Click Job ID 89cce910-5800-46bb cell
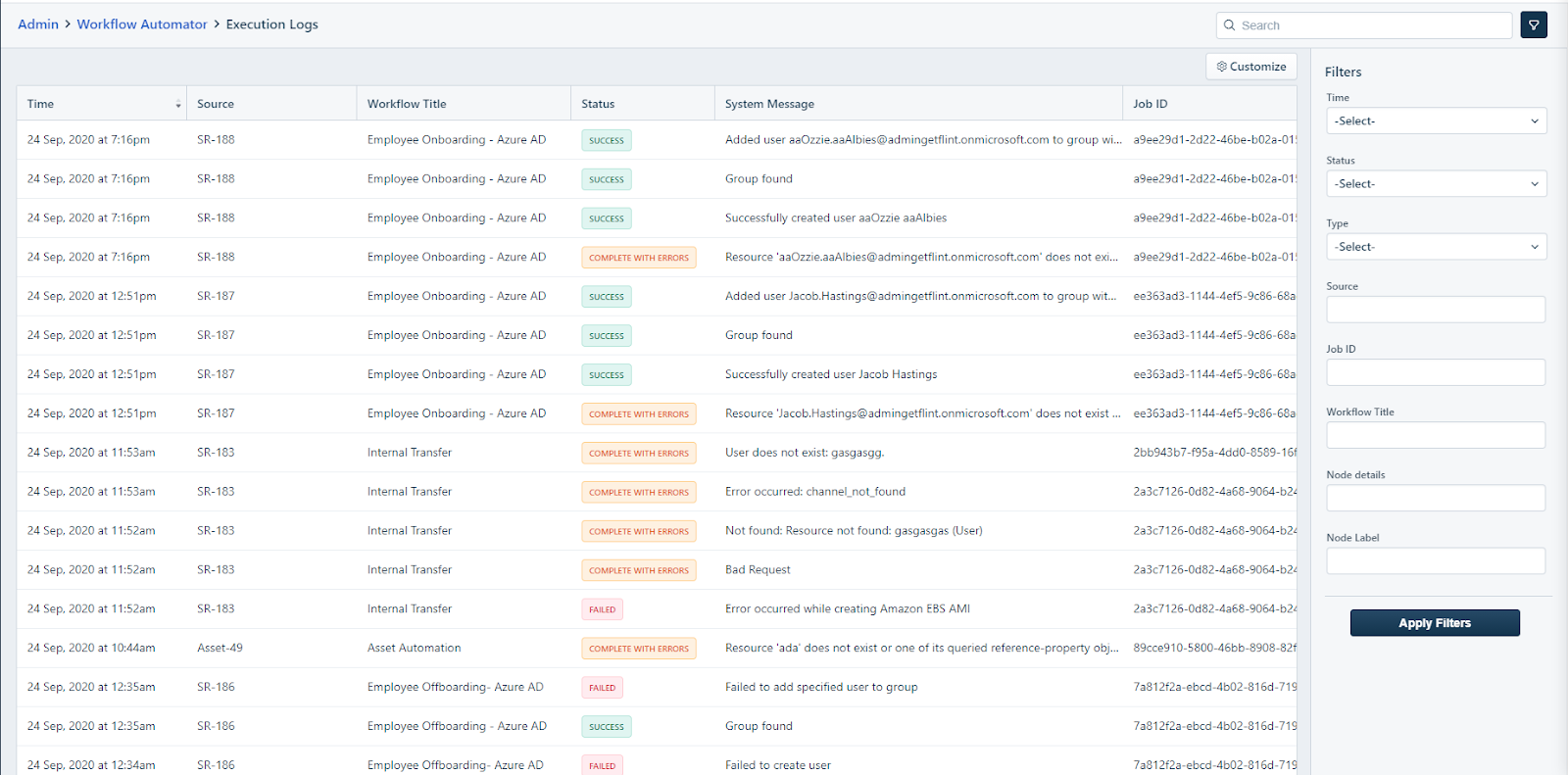 coord(1214,648)
